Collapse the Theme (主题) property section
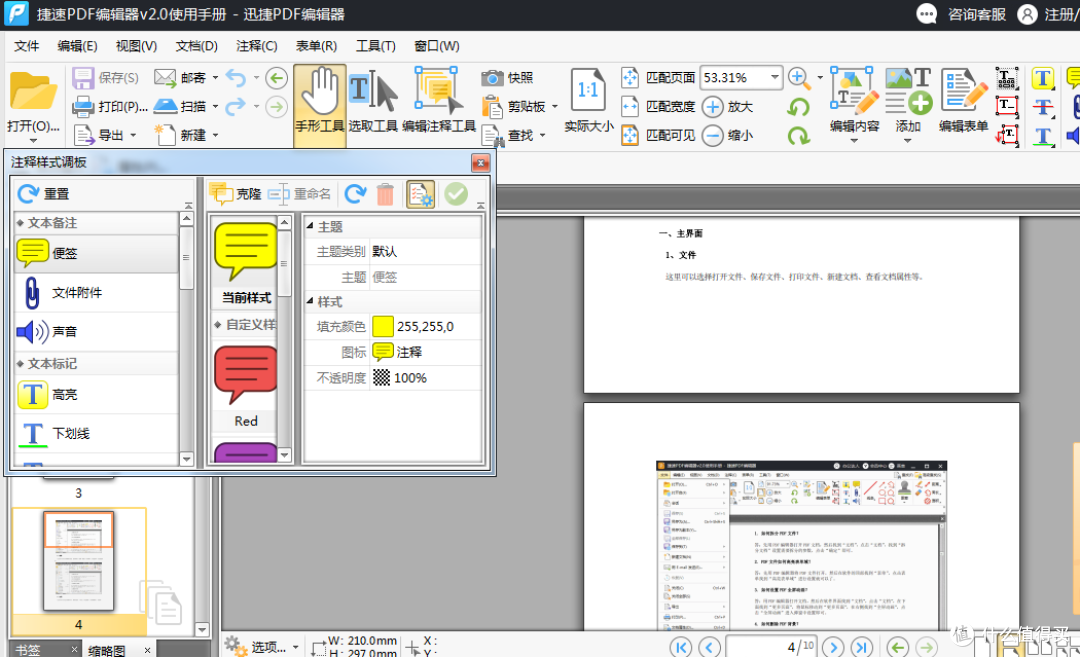This screenshot has width=1080, height=657. (310, 226)
